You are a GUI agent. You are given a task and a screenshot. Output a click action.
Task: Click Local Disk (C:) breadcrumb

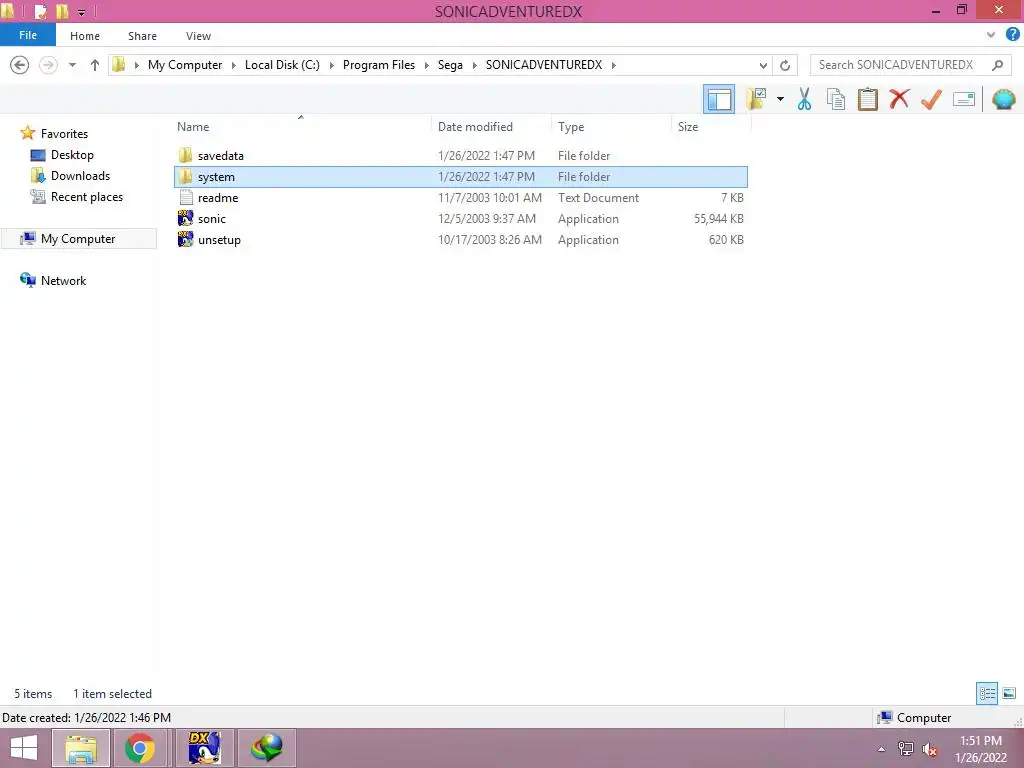[x=282, y=65]
